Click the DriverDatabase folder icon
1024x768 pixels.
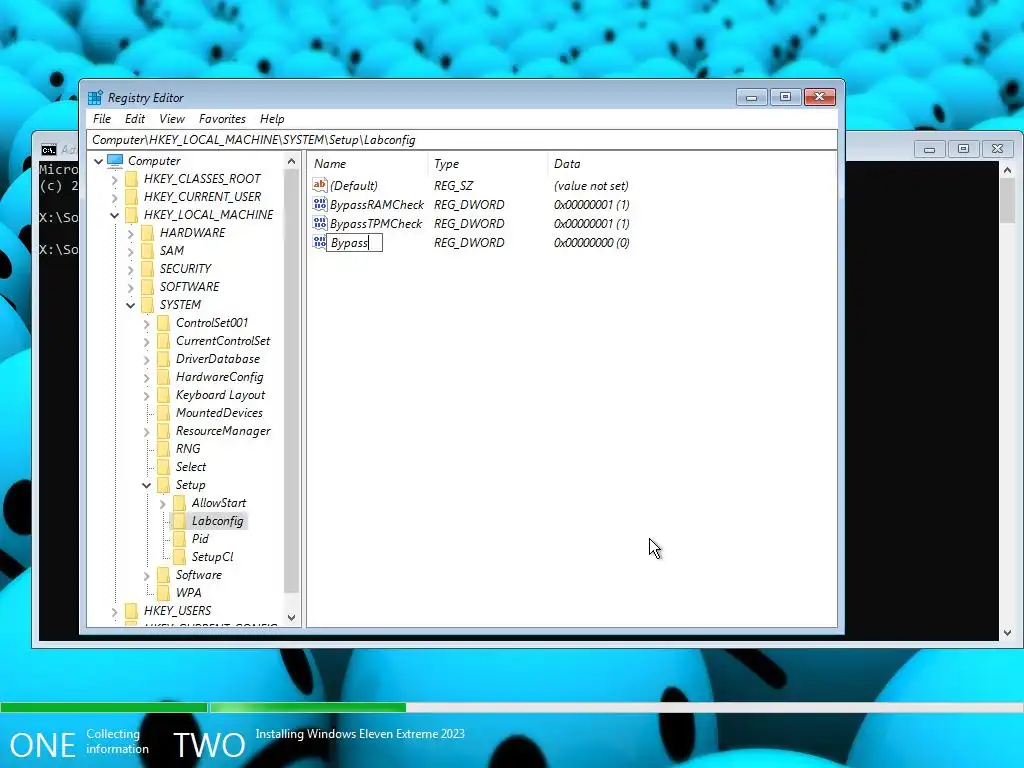(163, 359)
